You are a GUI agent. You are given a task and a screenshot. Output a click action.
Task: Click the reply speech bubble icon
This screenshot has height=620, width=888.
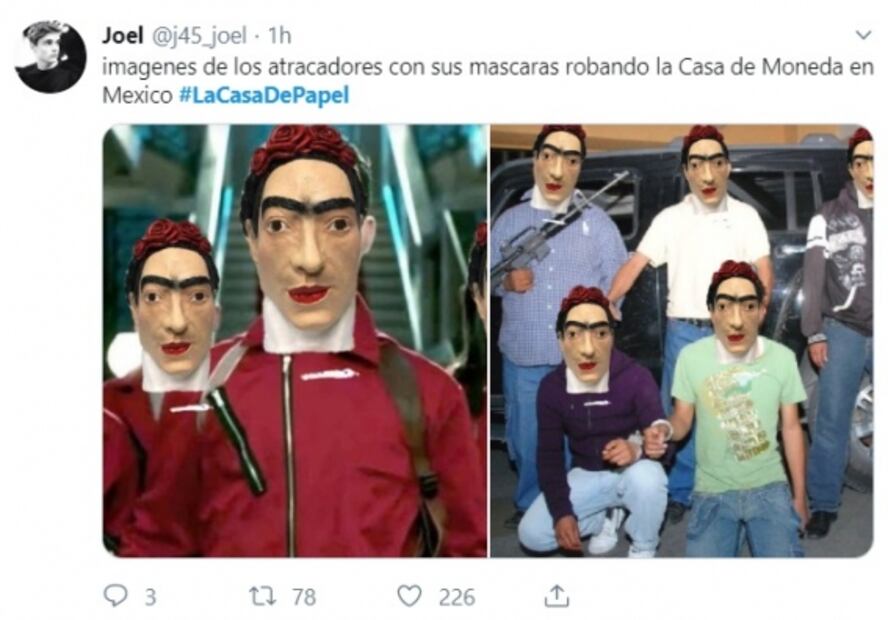[116, 596]
